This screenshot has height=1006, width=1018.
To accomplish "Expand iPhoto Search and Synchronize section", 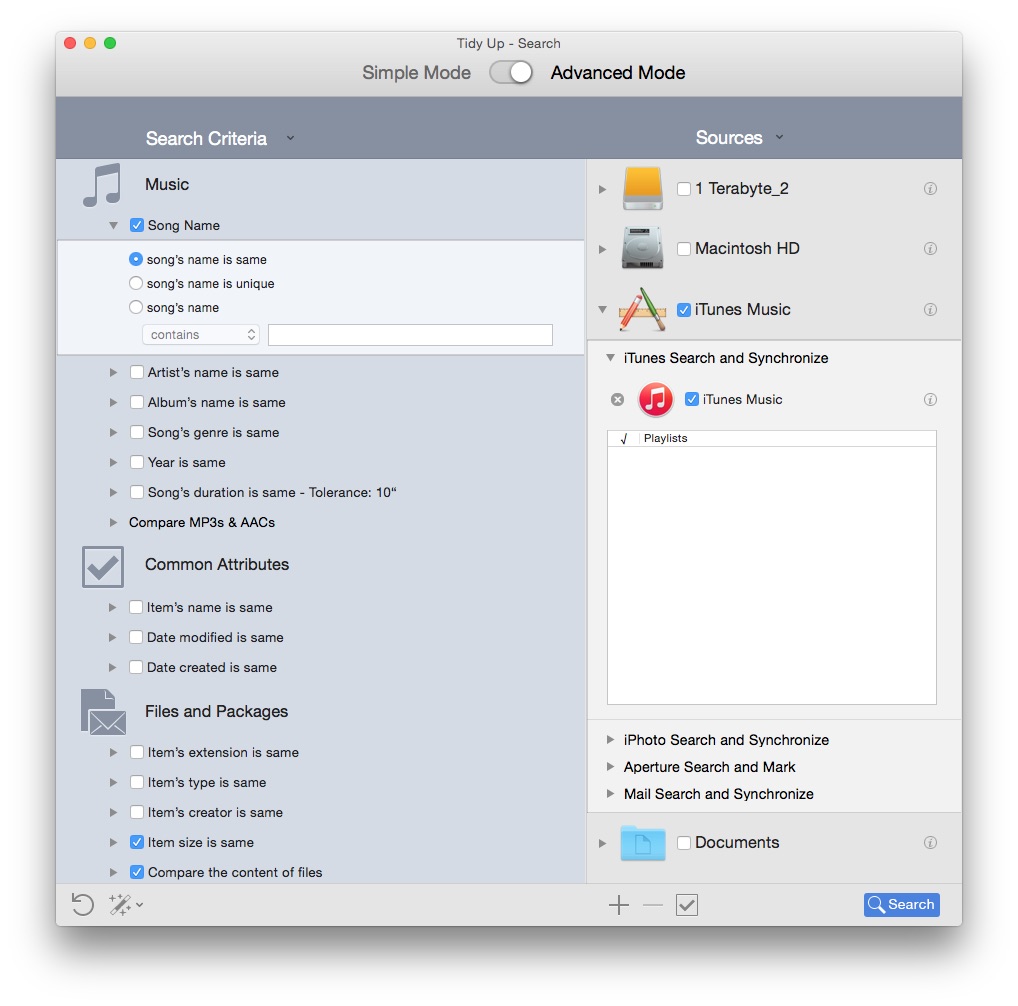I will [611, 741].
